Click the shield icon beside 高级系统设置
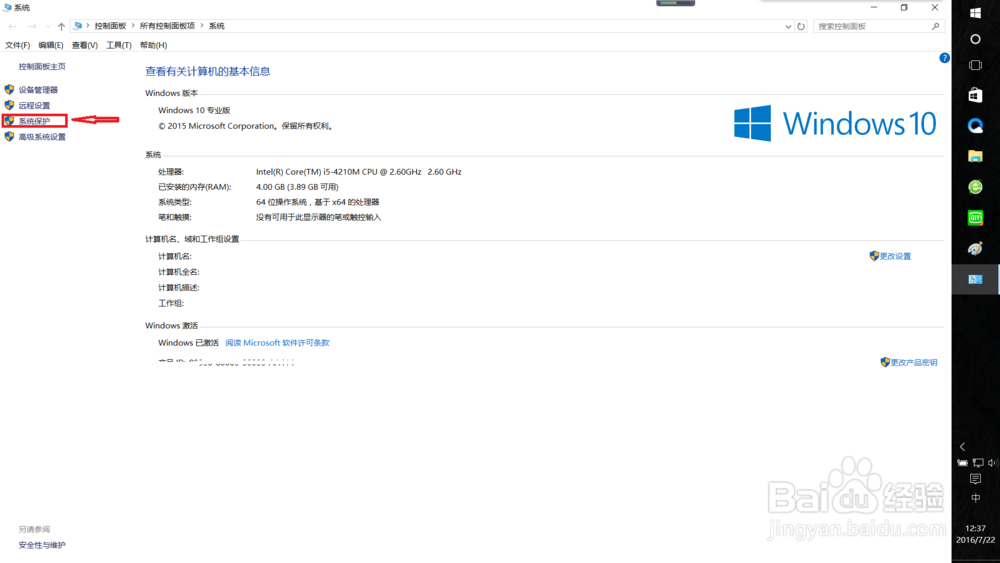This screenshot has width=1000, height=563. pyautogui.click(x=9, y=136)
